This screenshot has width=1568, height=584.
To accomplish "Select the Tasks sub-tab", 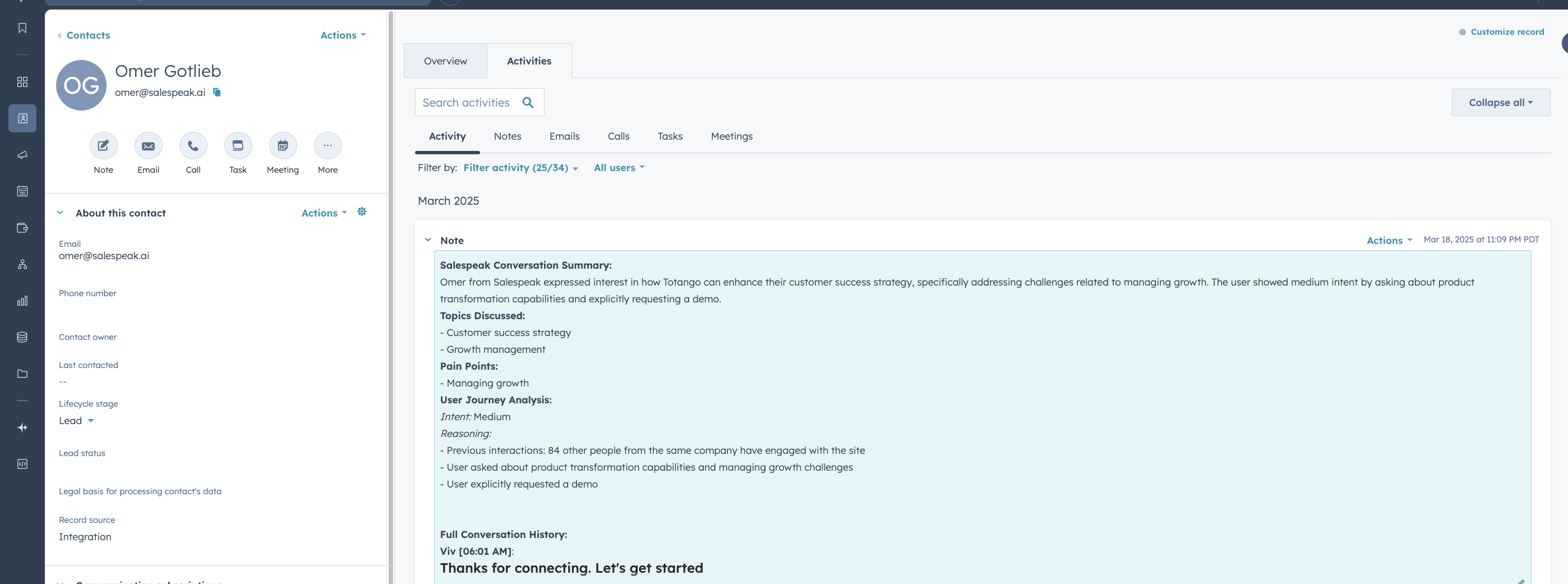I will pyautogui.click(x=670, y=136).
